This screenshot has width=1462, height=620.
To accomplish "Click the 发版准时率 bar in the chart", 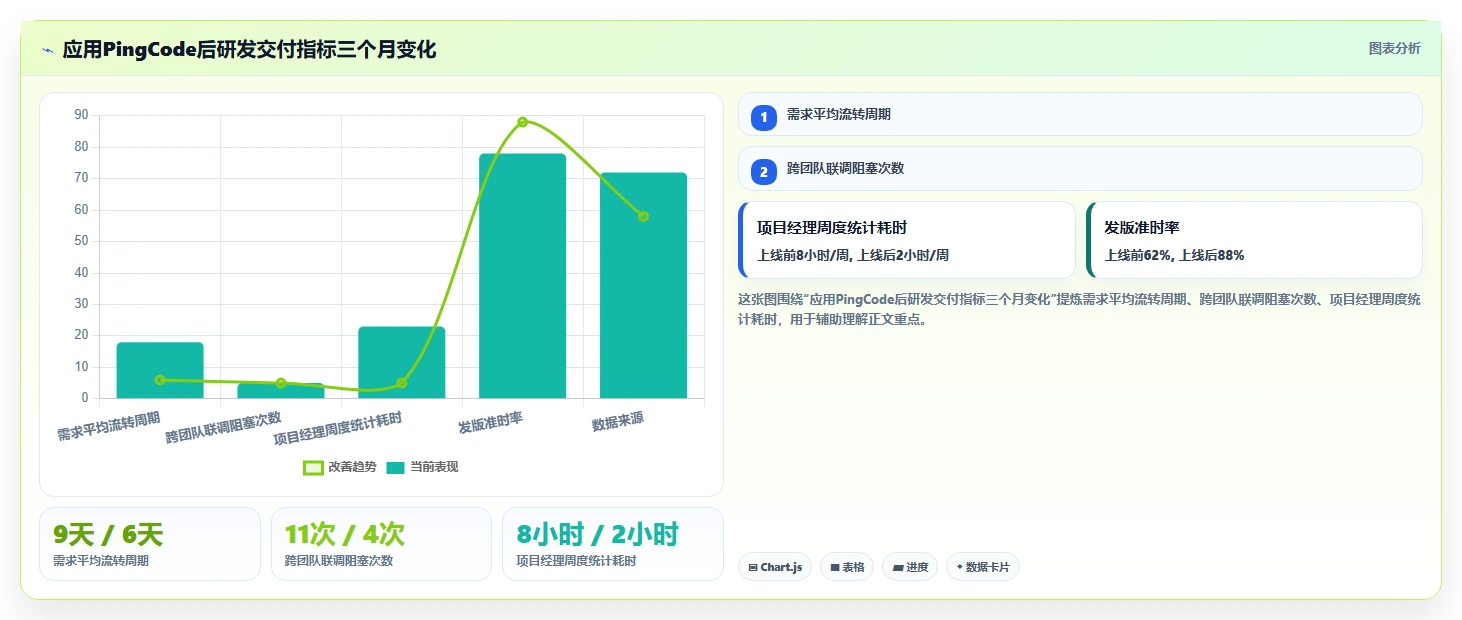I will coord(522,276).
